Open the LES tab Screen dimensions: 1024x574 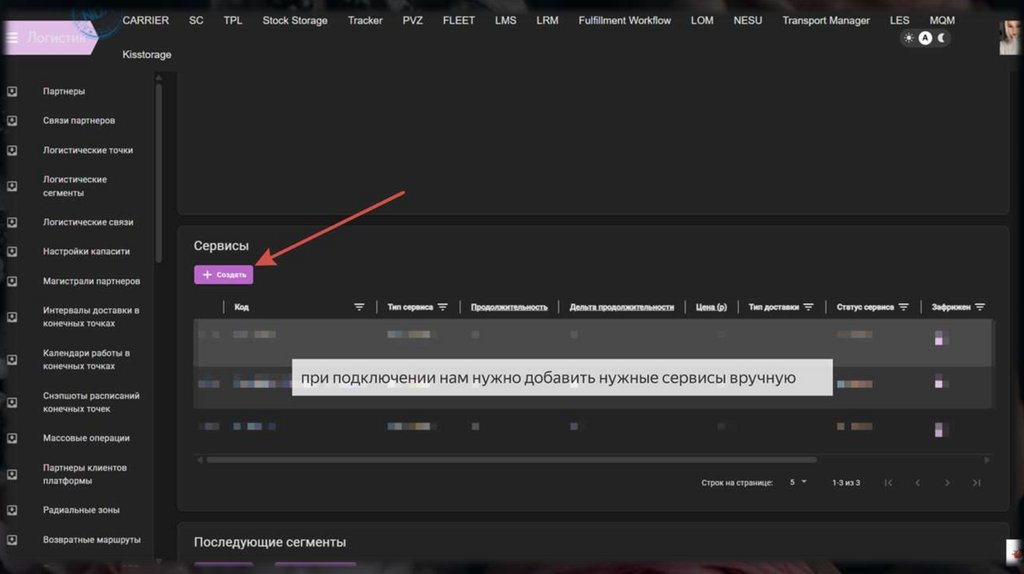[x=899, y=20]
